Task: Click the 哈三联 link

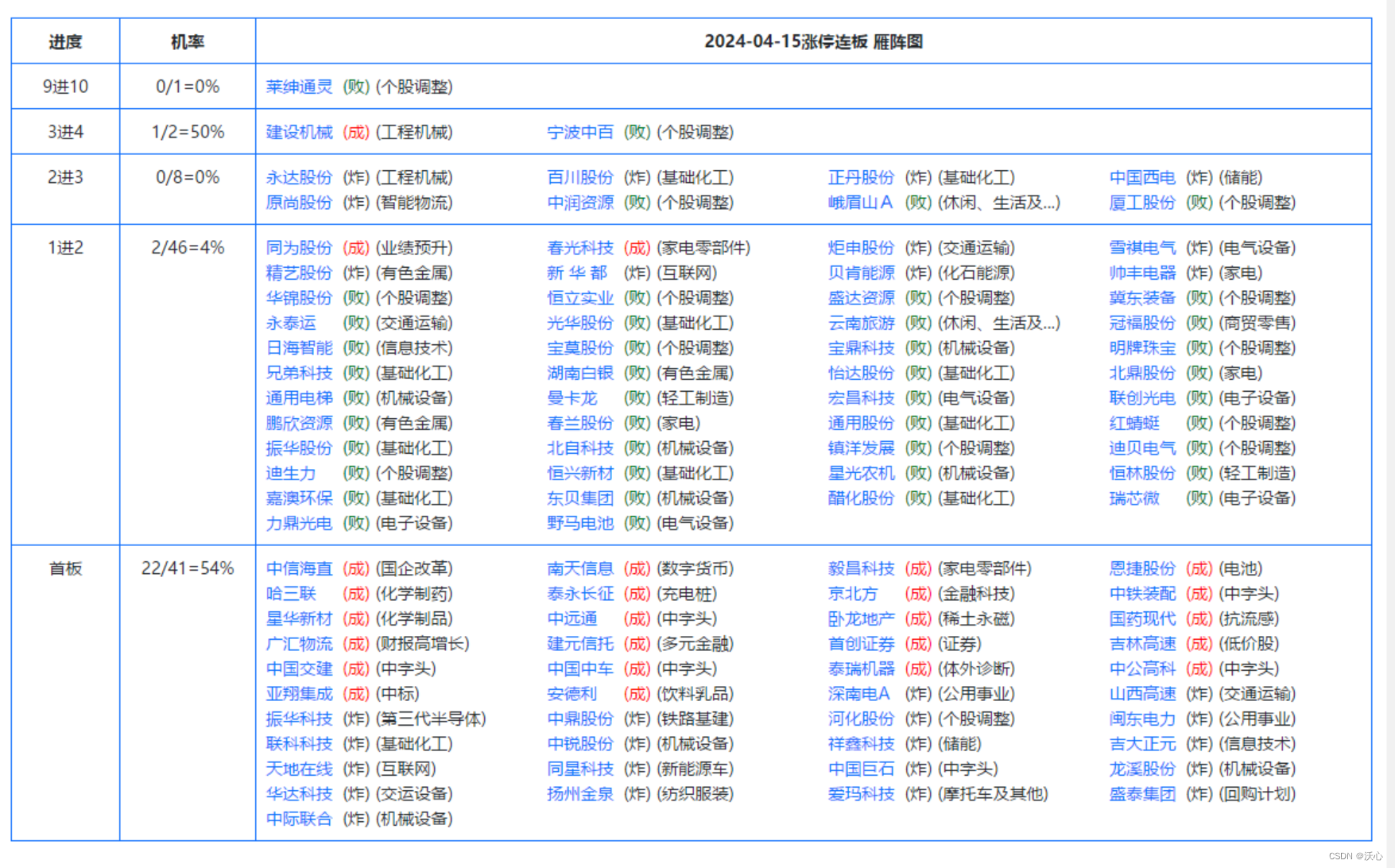Action: point(290,594)
